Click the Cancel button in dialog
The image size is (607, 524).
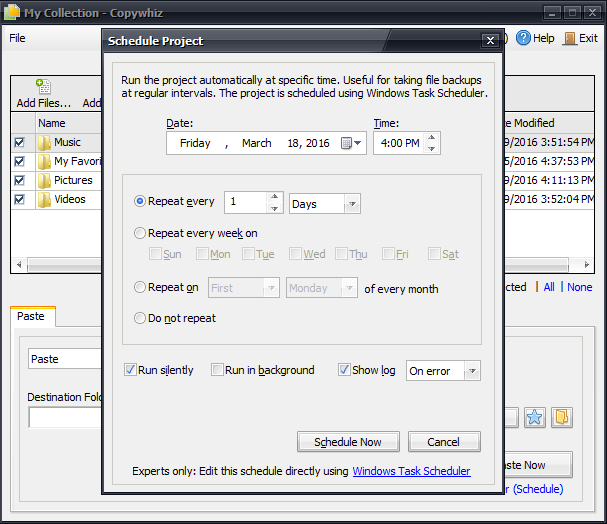coord(444,442)
